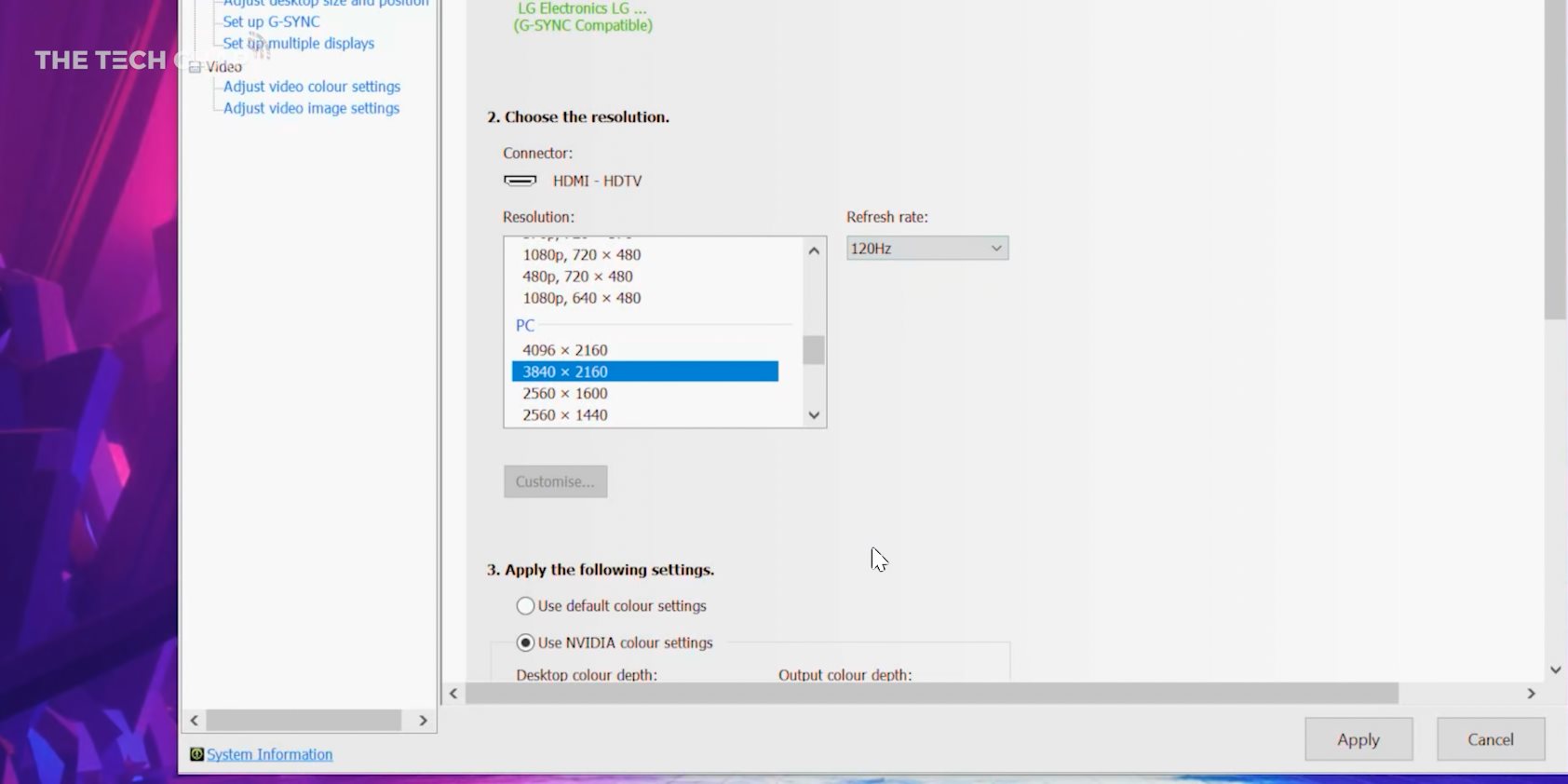Open Set up G-SYNC page
This screenshot has width=1568, height=784.
click(x=271, y=21)
